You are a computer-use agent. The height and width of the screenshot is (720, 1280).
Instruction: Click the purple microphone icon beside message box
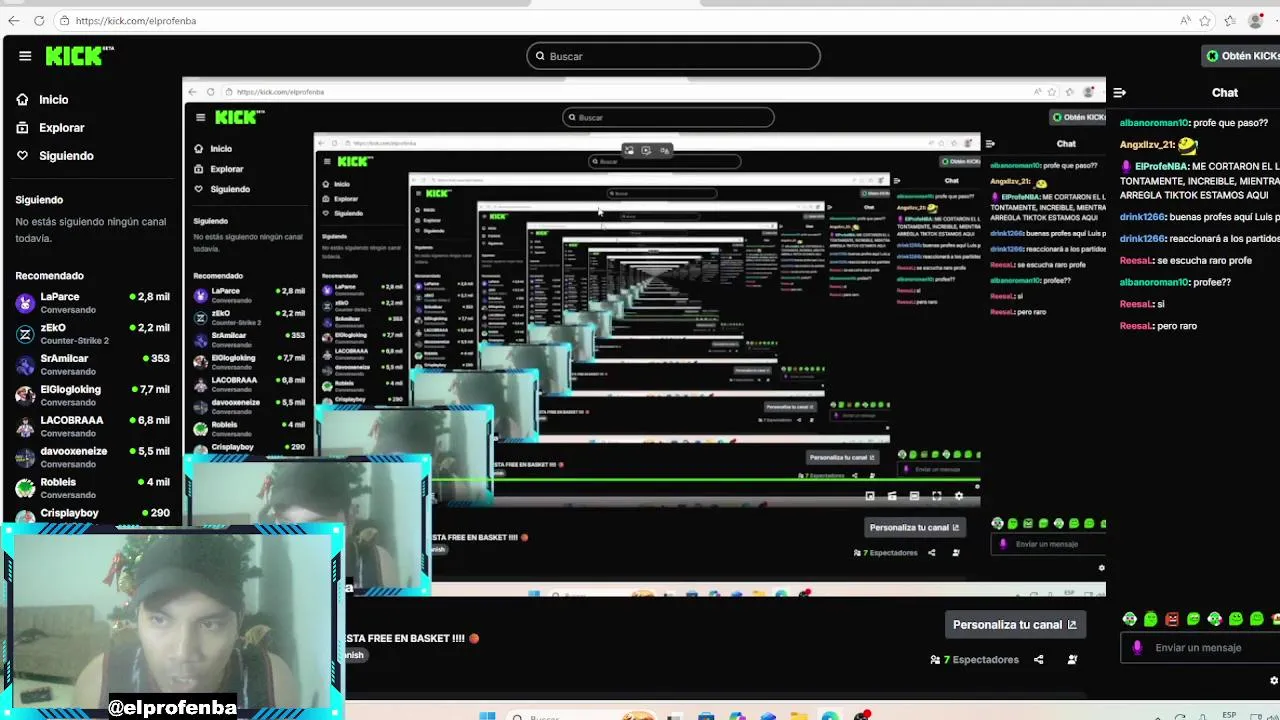1137,648
